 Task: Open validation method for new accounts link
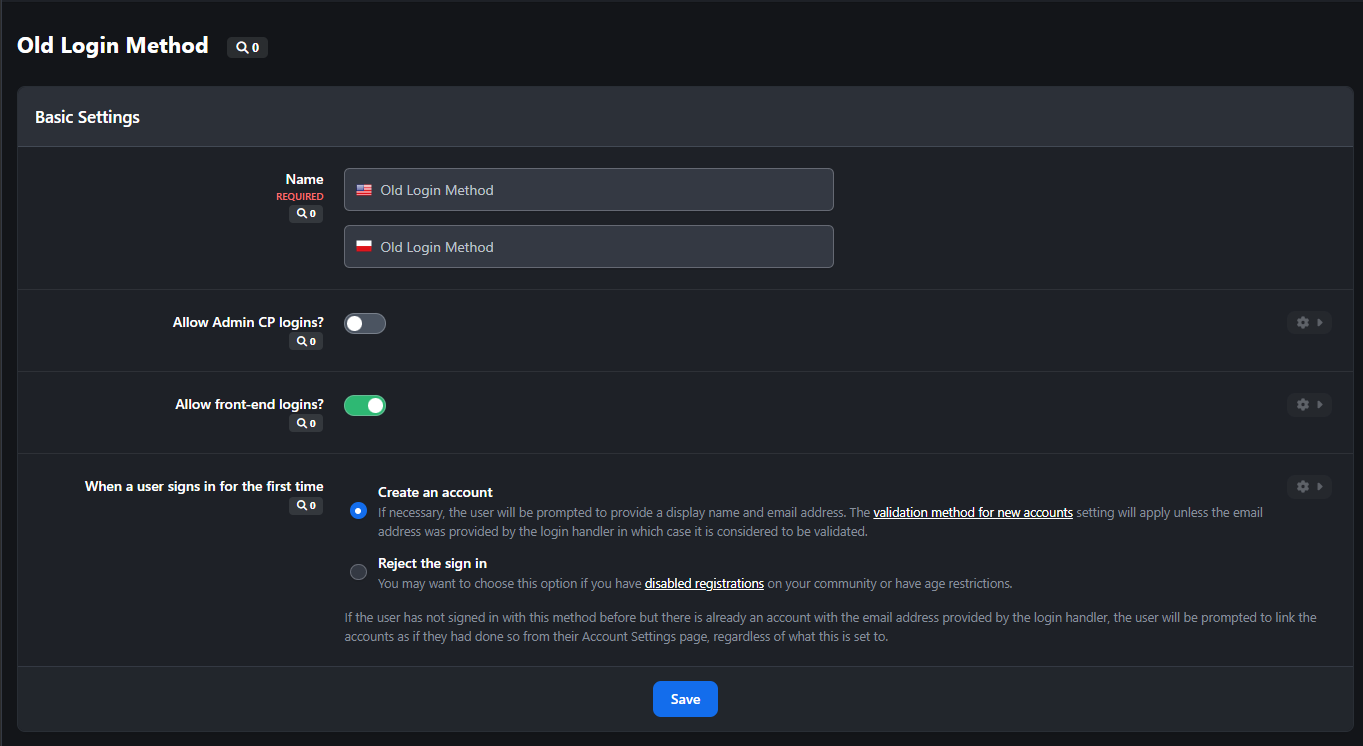973,513
